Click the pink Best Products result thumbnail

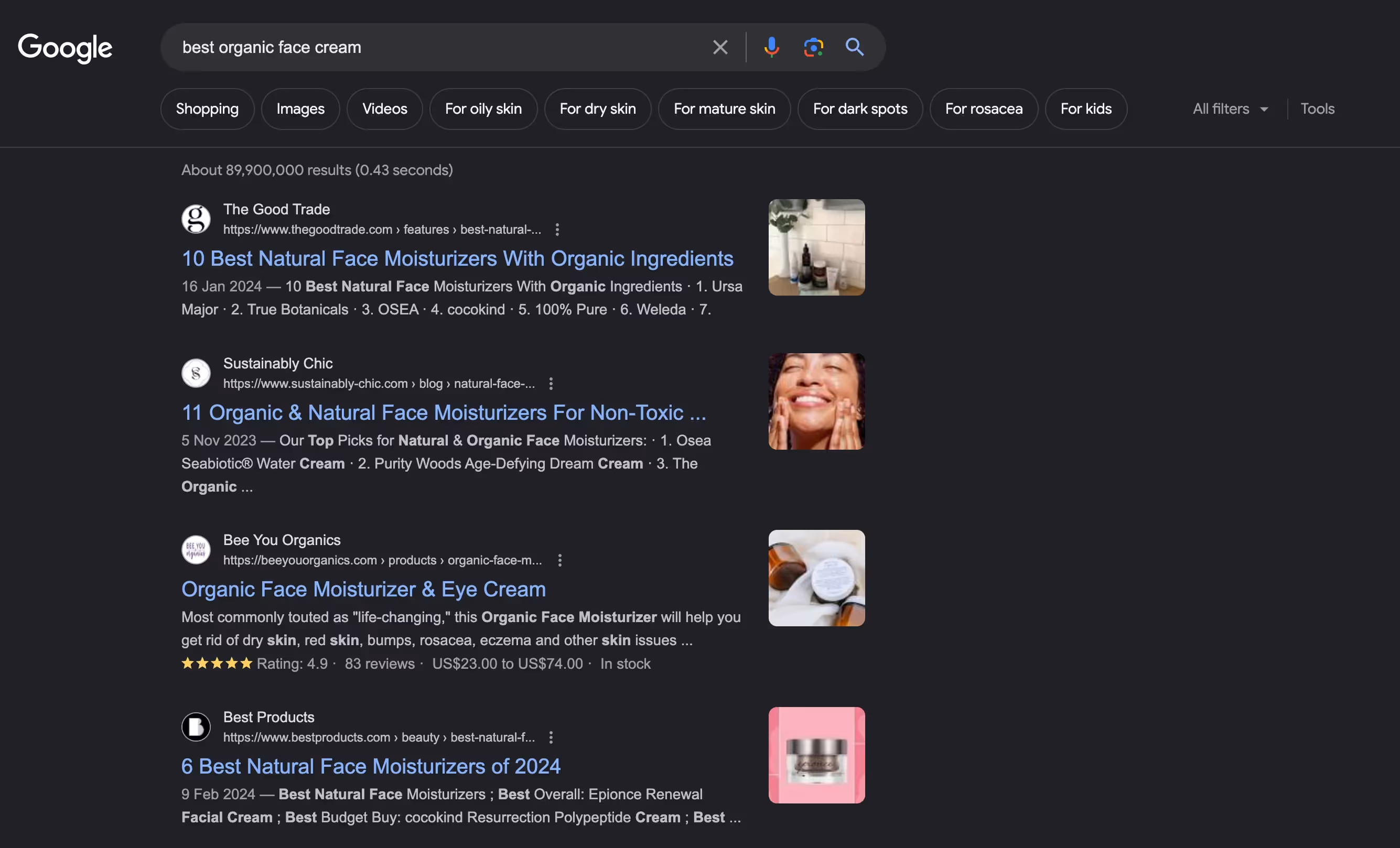pos(816,755)
